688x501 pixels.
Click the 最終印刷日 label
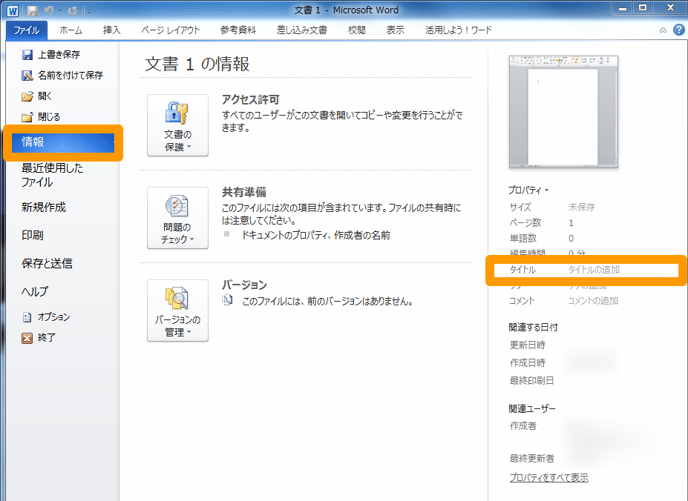(532, 380)
